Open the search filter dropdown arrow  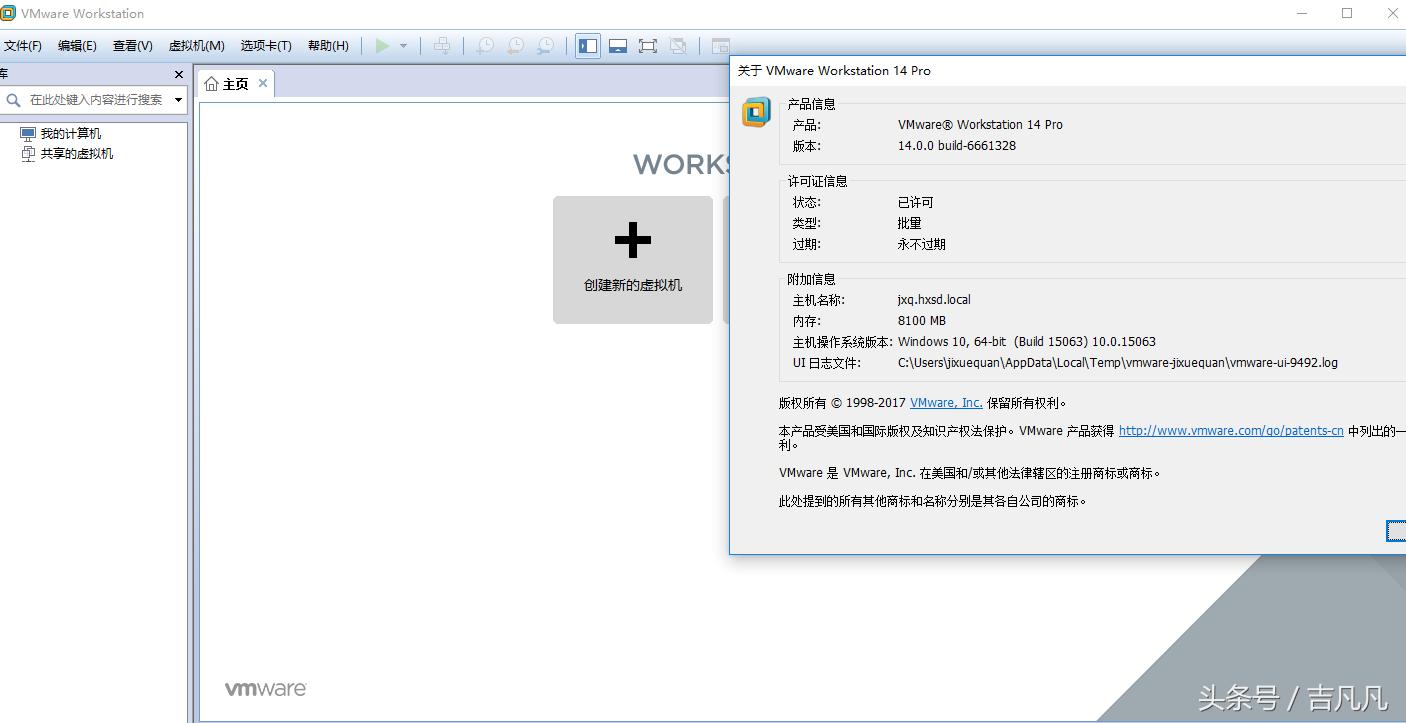178,99
